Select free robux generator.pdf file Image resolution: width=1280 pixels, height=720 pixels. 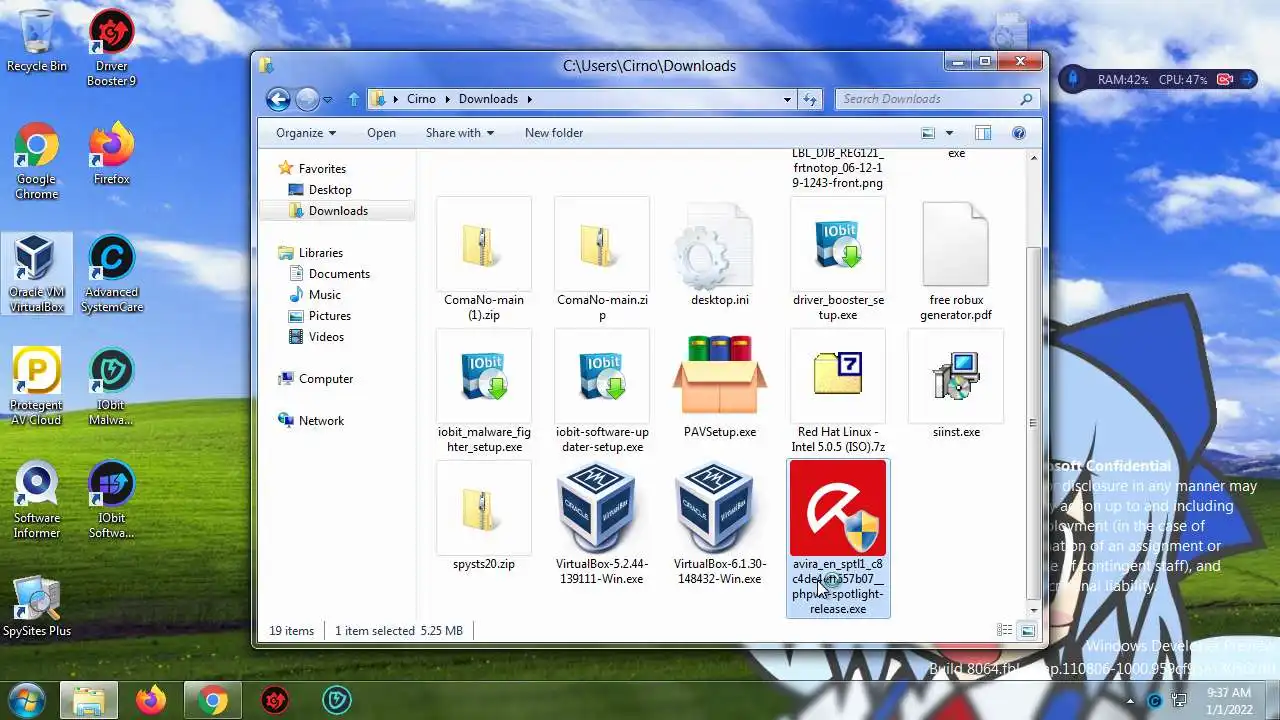(x=956, y=260)
